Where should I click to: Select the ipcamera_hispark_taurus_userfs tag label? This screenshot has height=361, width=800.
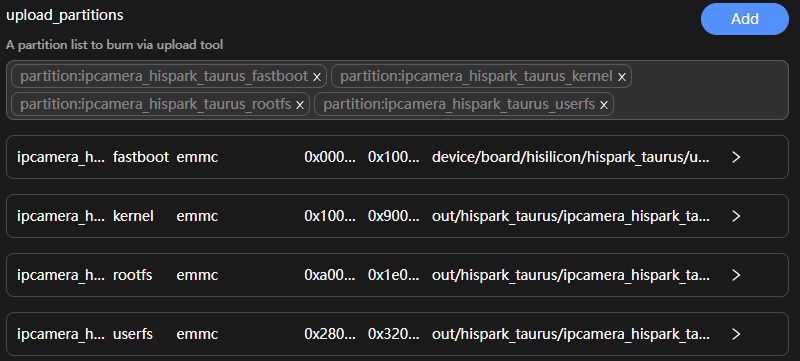click(459, 105)
